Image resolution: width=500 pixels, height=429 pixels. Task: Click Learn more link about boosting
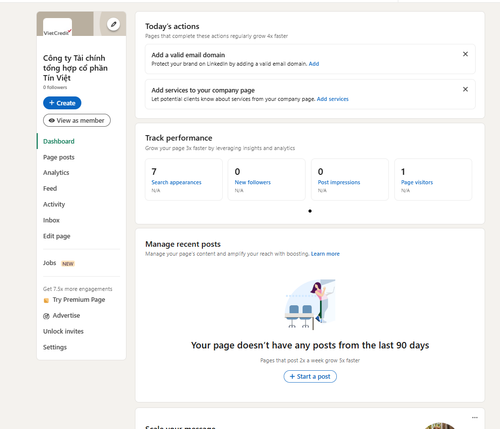pos(325,254)
